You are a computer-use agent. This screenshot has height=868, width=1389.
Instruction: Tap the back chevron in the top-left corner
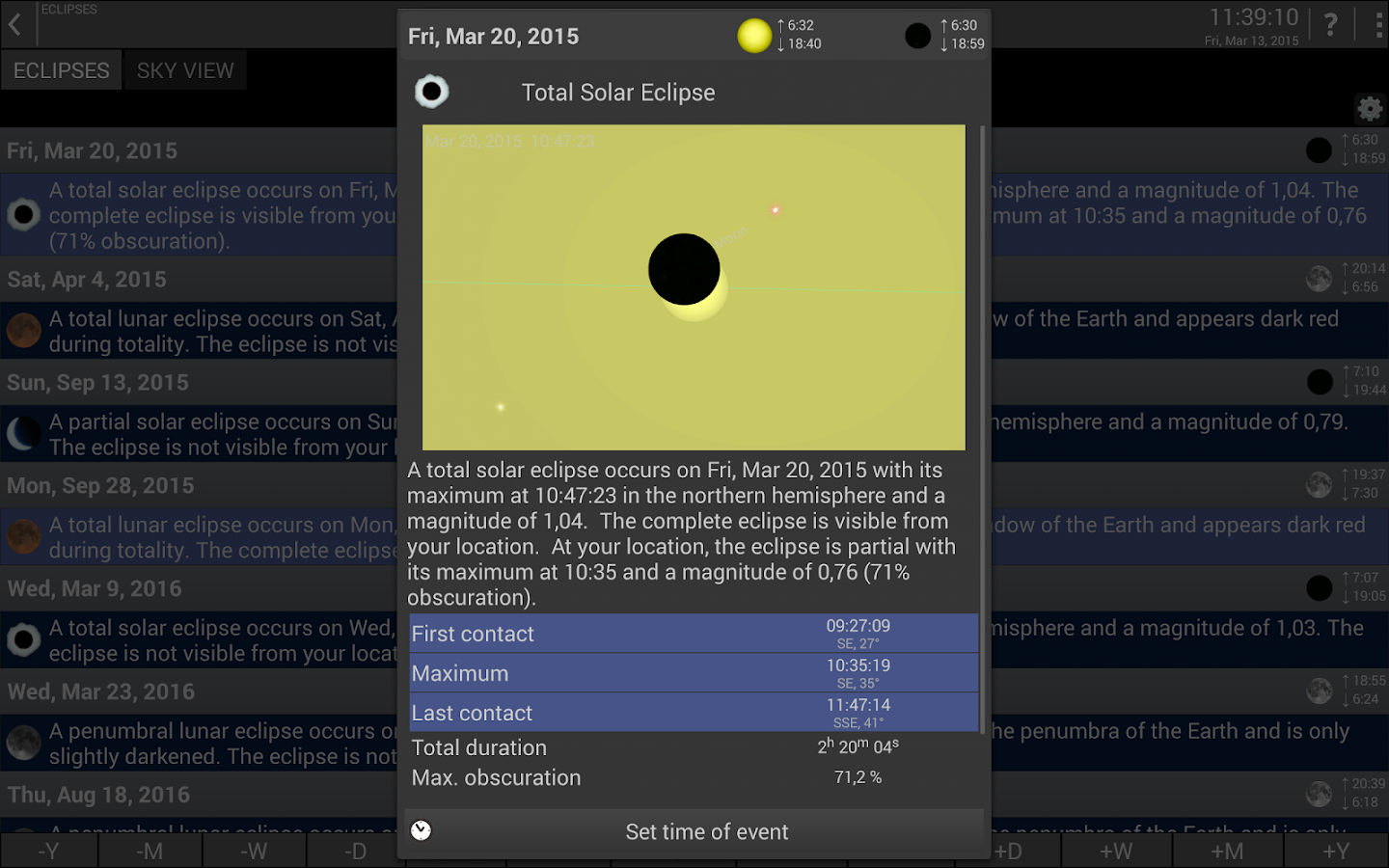pos(15,23)
